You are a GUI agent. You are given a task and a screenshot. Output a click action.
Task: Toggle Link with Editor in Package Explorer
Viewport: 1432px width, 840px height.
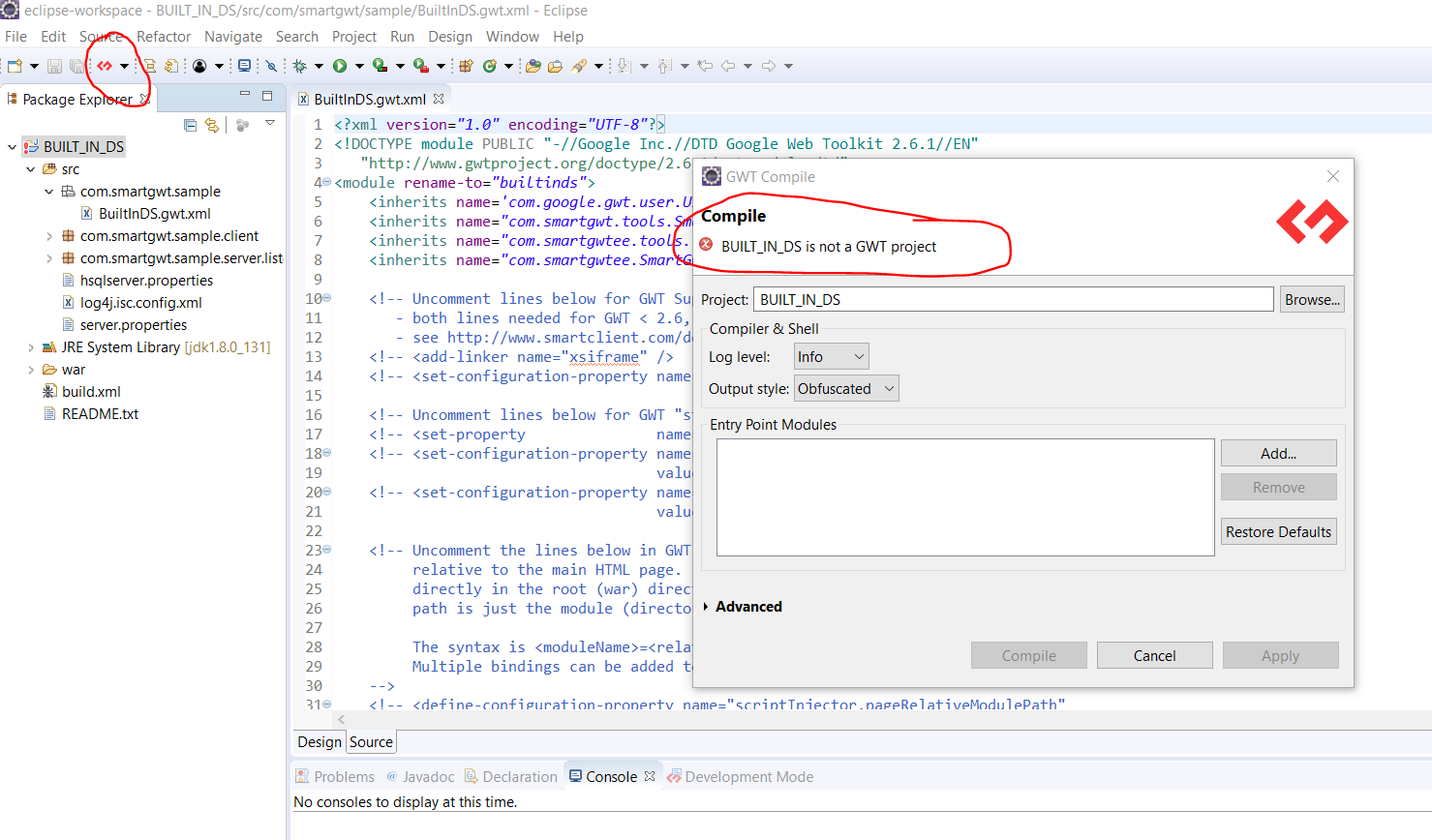tap(212, 125)
